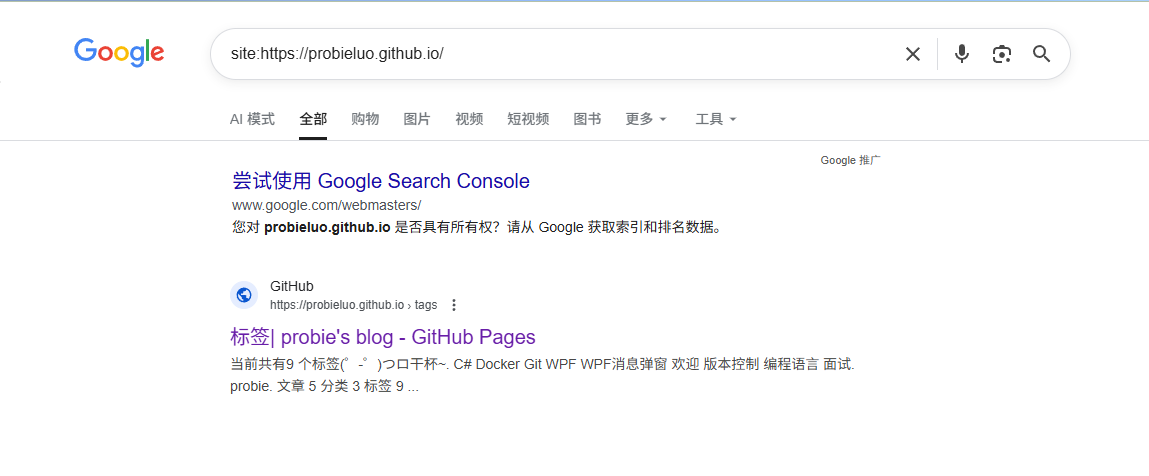The height and width of the screenshot is (476, 1149).
Task: Go to the 视频 tab
Action: [469, 119]
